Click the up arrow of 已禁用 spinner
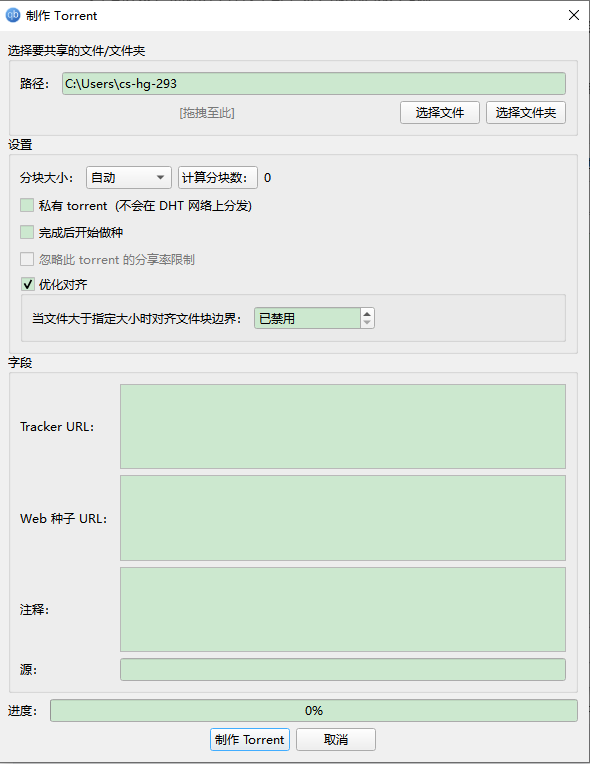Image resolution: width=590 pixels, height=764 pixels. (367, 313)
